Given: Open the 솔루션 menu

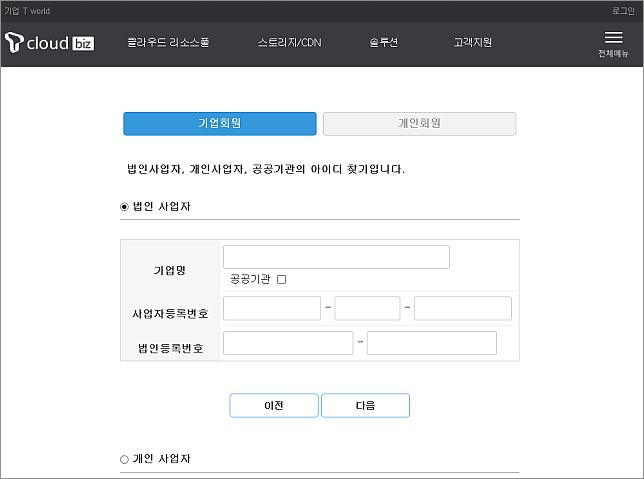Looking at the screenshot, I should [x=384, y=42].
